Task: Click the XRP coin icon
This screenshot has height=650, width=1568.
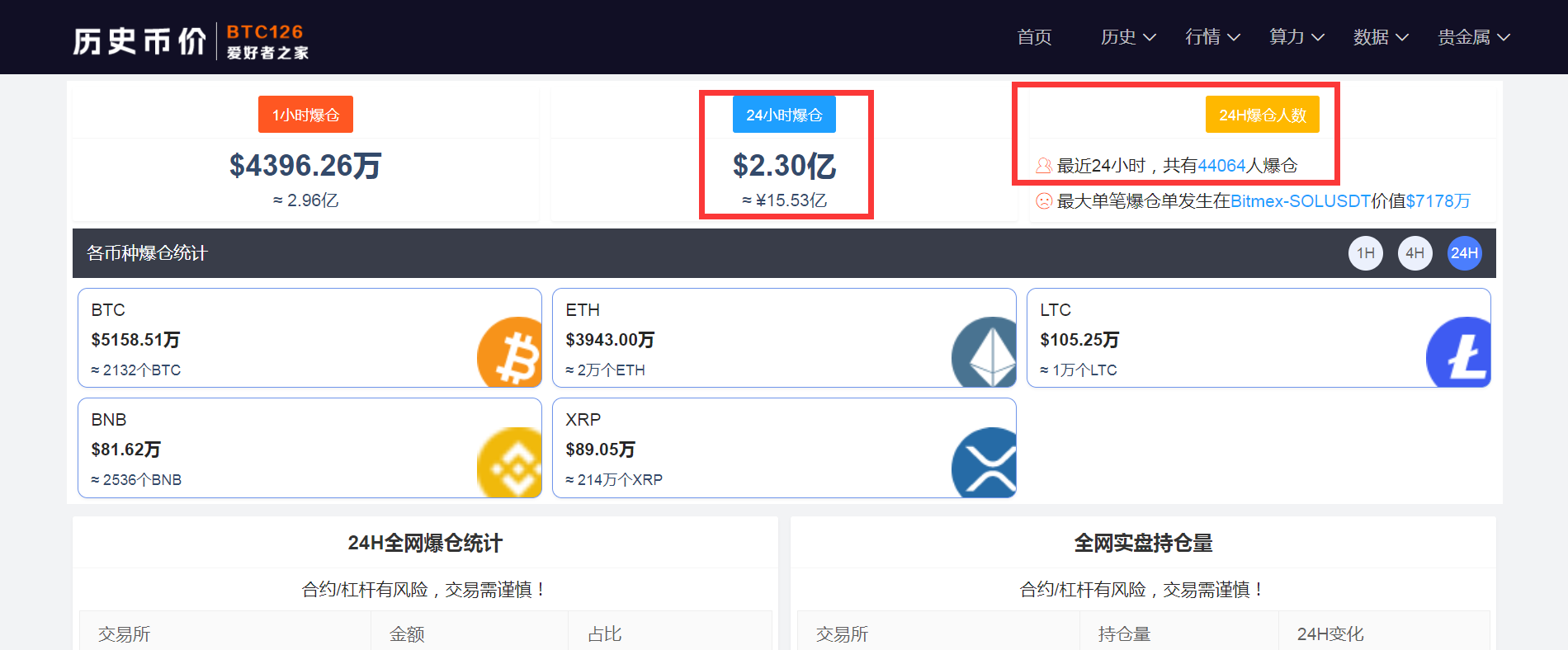Action: tap(984, 462)
